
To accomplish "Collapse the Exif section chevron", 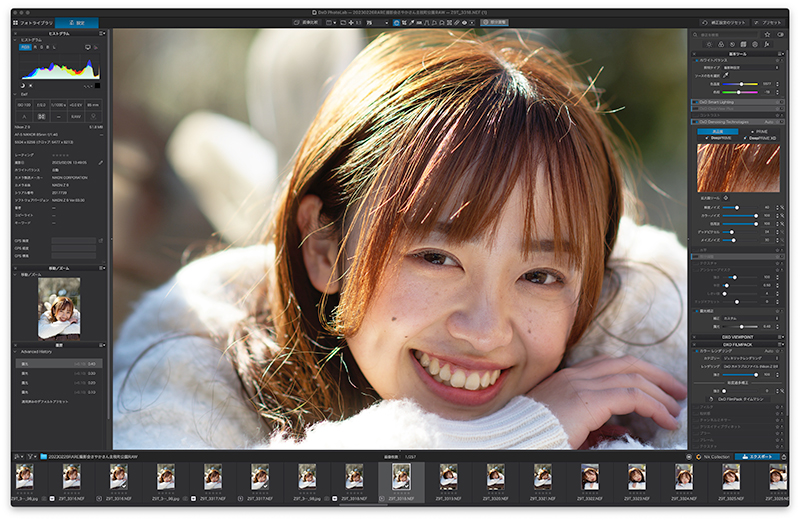I will pos(15,94).
